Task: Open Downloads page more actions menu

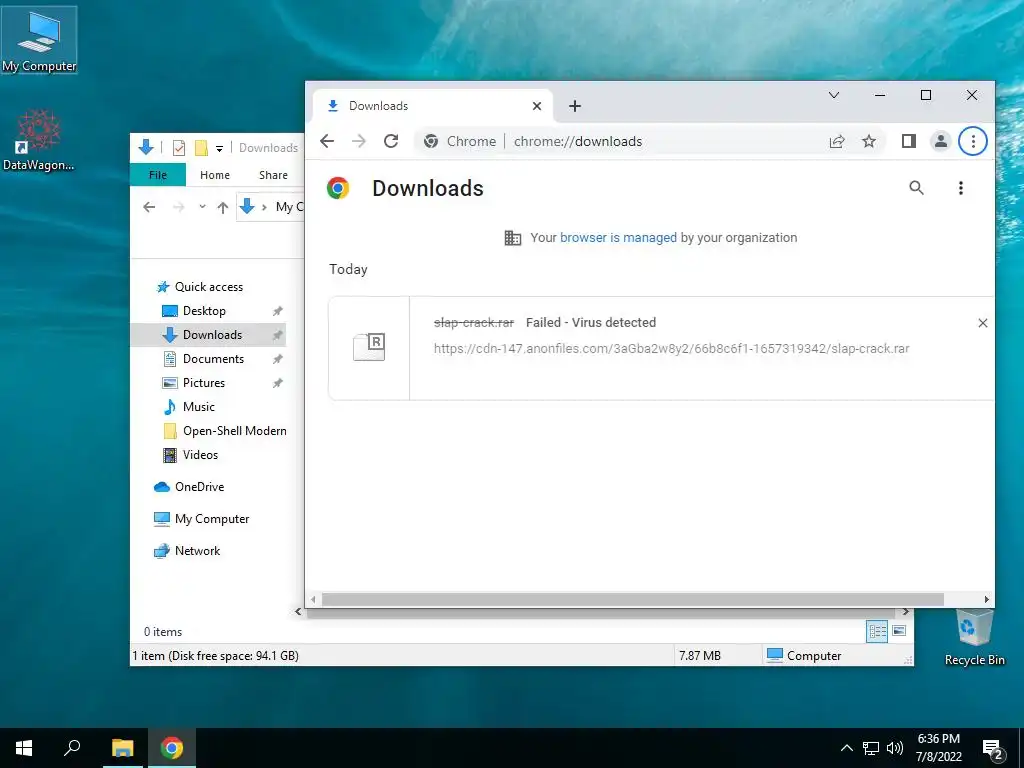Action: pyautogui.click(x=960, y=188)
